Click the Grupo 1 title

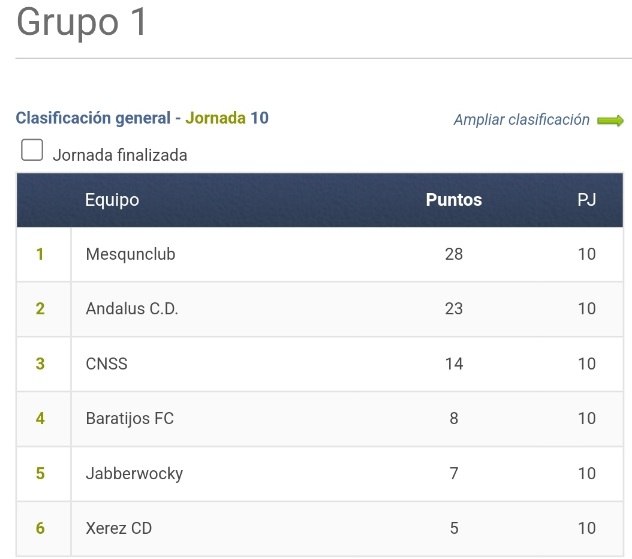coord(81,23)
